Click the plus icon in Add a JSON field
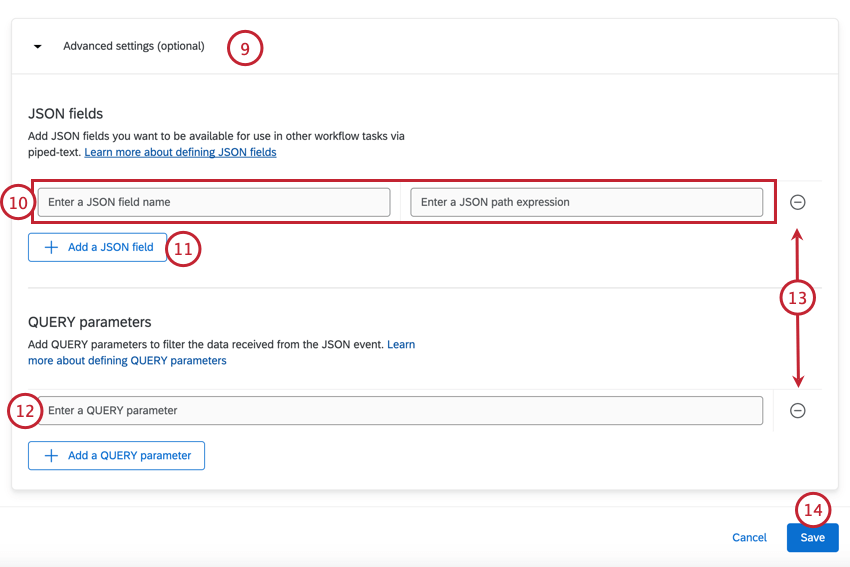 tap(51, 247)
